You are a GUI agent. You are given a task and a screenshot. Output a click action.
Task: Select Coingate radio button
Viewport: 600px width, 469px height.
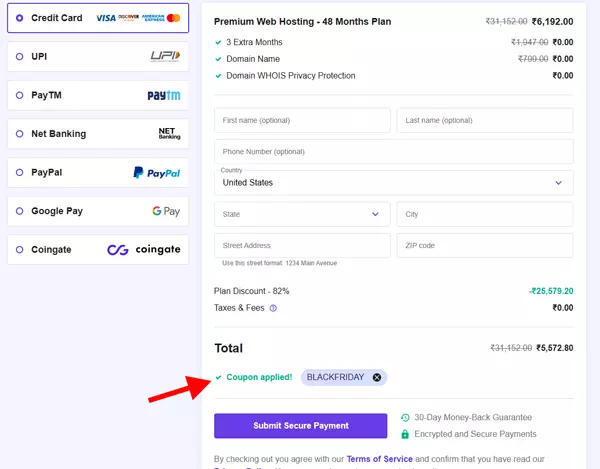[x=19, y=250]
